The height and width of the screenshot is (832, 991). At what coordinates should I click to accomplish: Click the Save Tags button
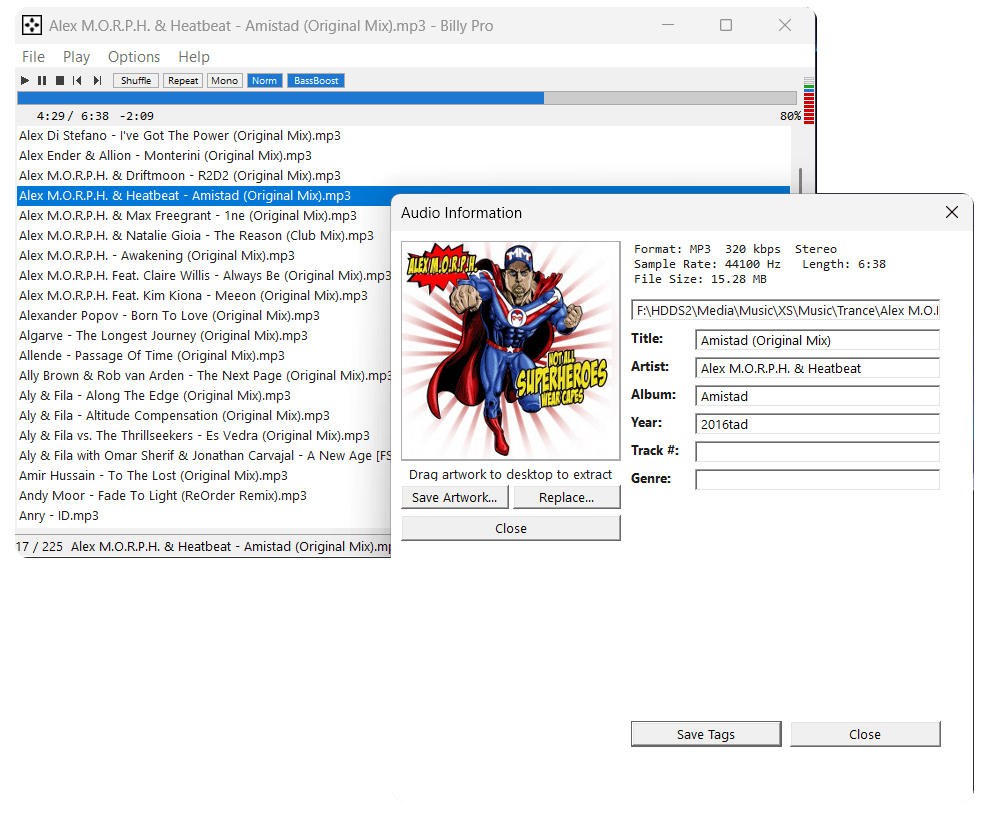pos(705,734)
